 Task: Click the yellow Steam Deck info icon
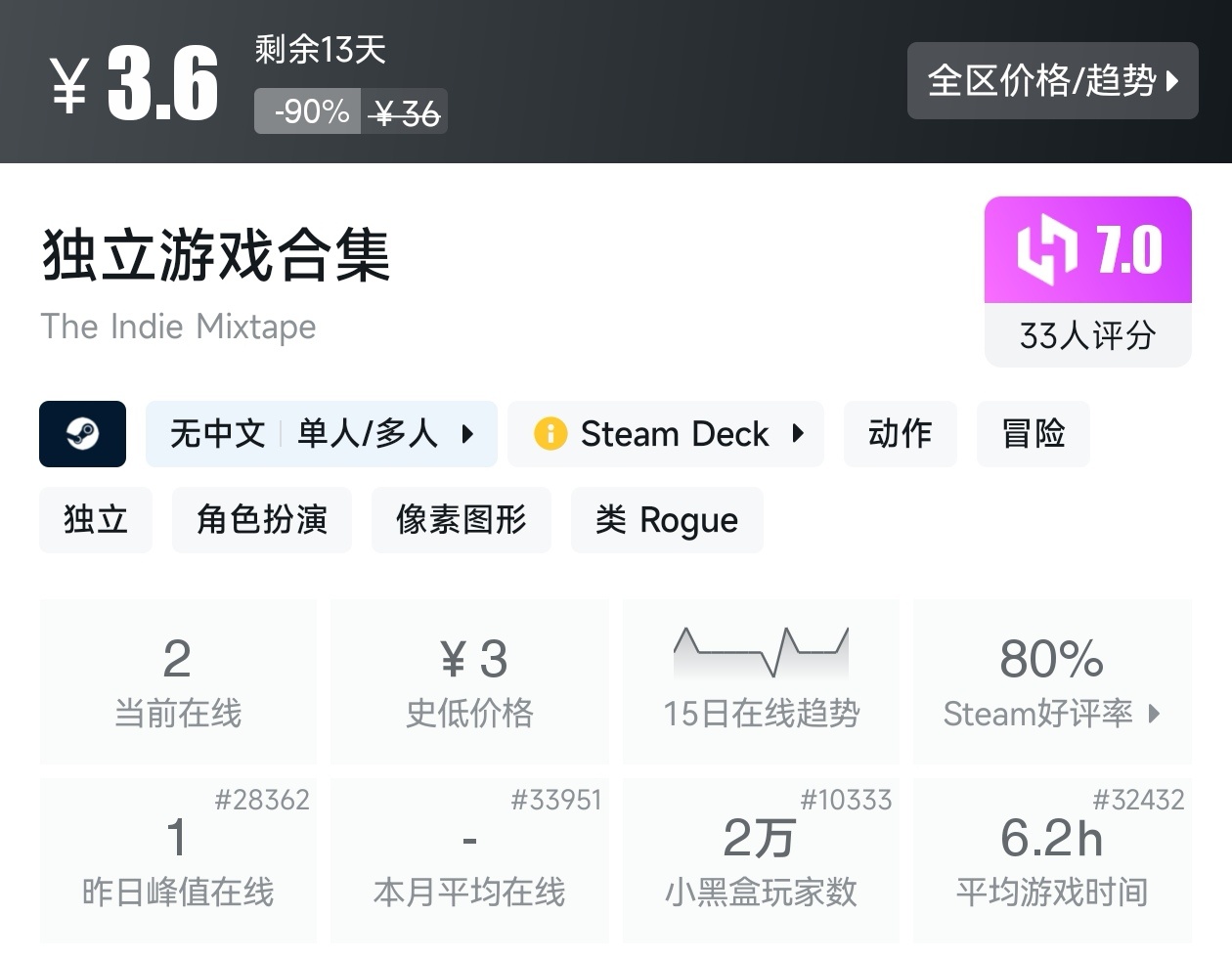pos(550,433)
